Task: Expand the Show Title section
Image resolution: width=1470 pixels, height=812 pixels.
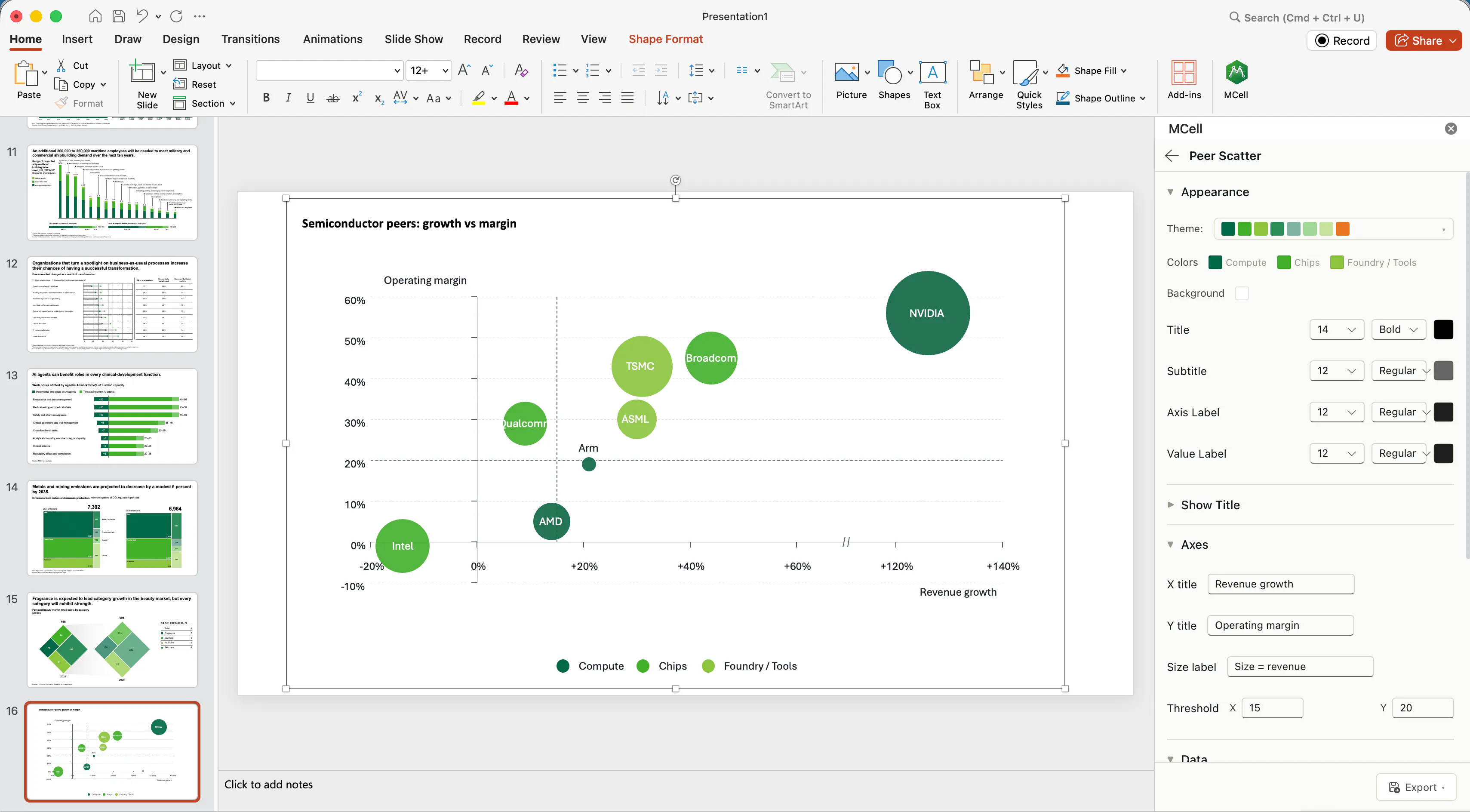Action: point(1171,505)
